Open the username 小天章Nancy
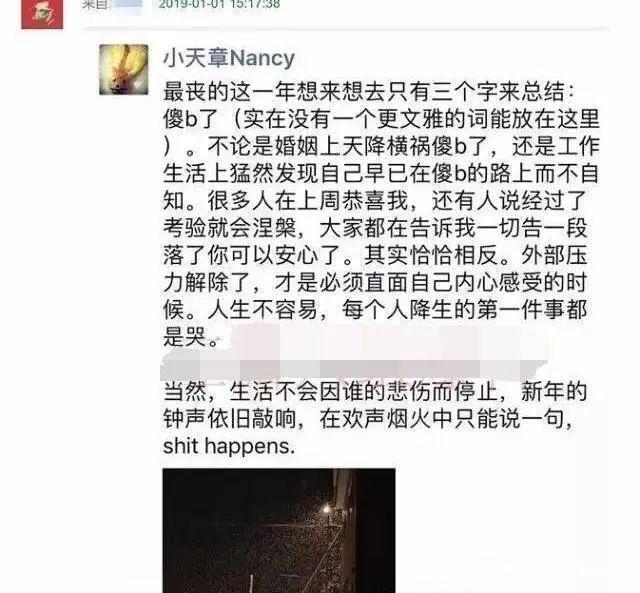The width and height of the screenshot is (640, 593). point(229,58)
